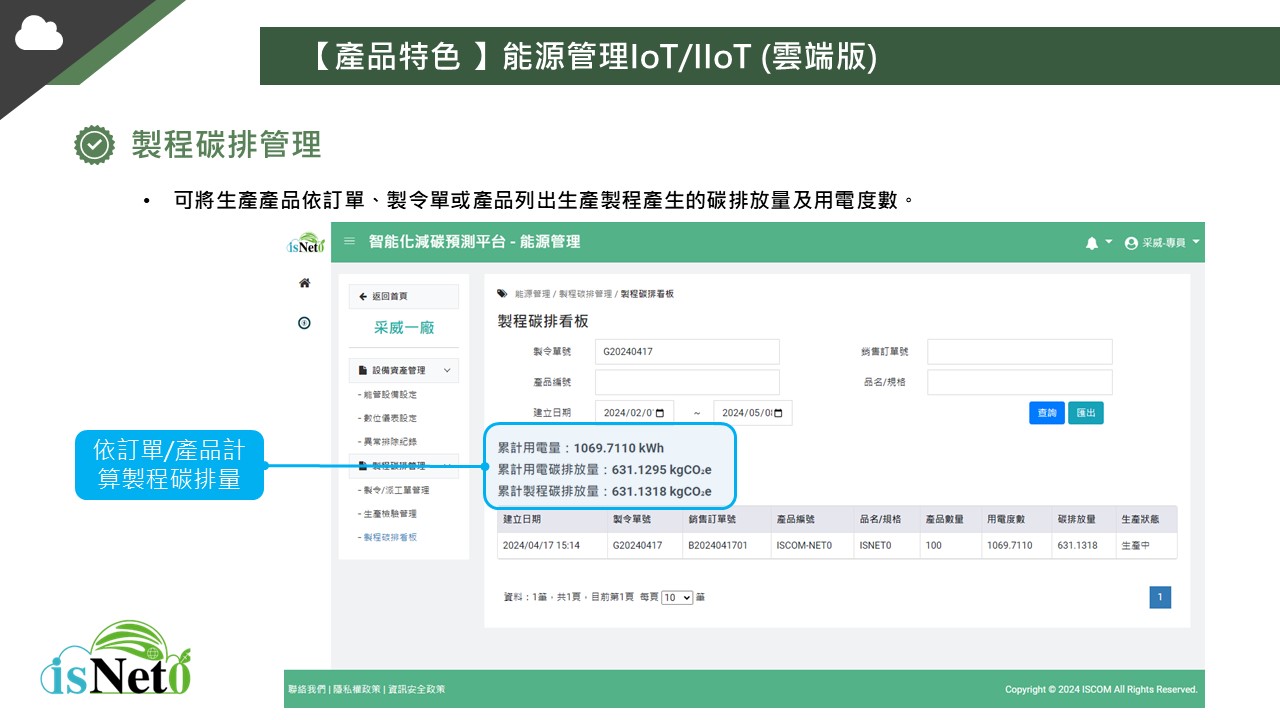Click the file icon beside 設備資產管理

363,370
